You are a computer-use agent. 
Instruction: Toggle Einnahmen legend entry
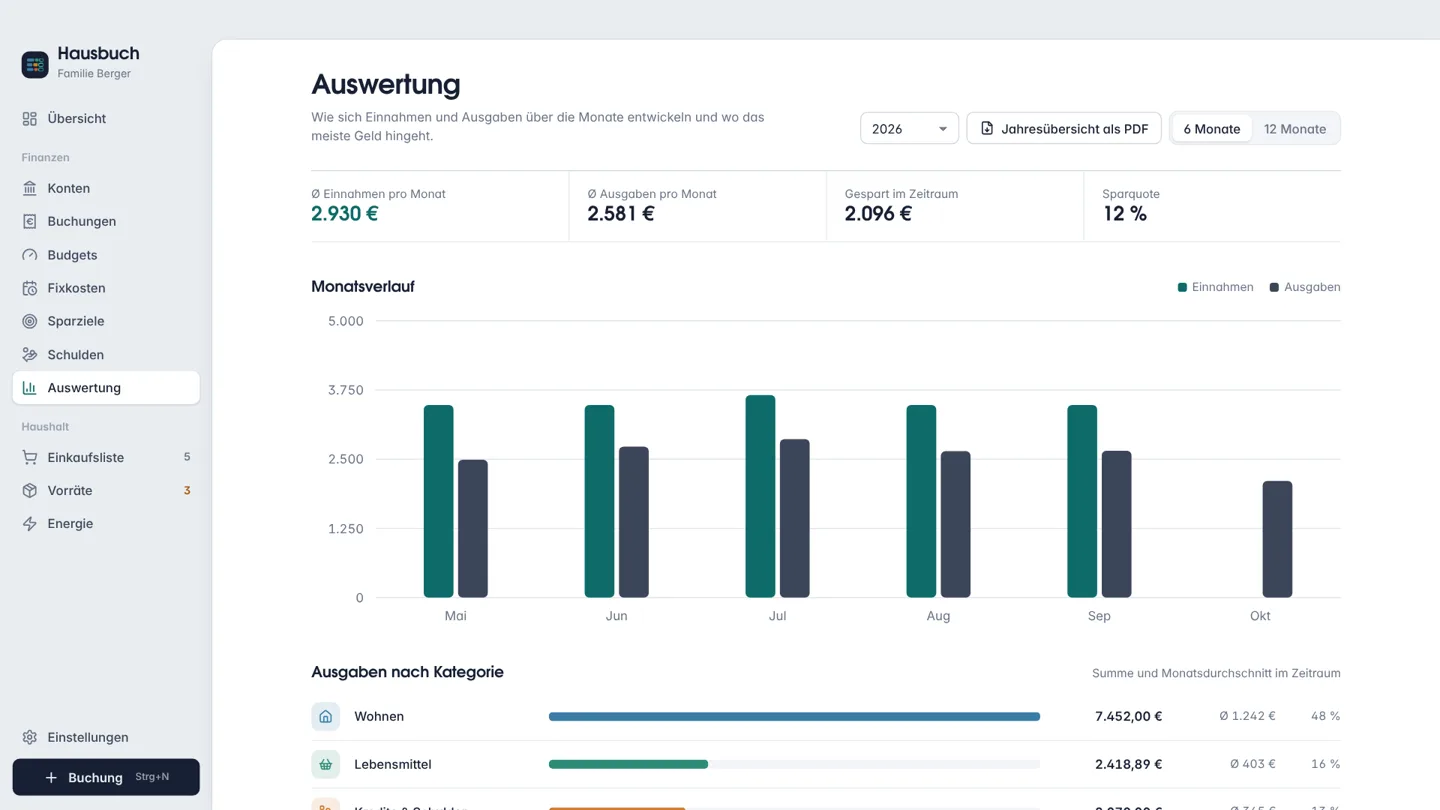pos(1215,287)
